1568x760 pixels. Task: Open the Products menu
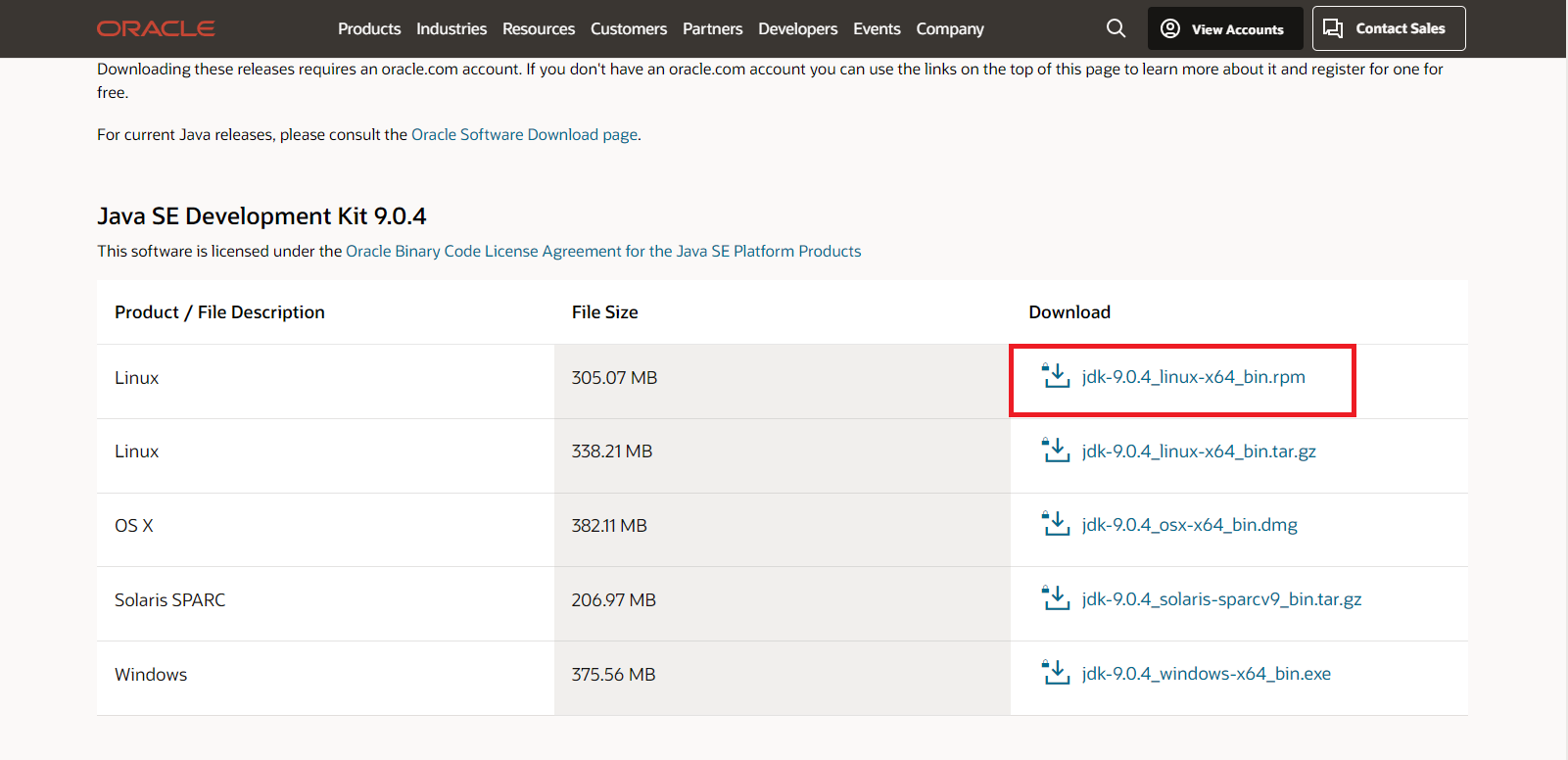(x=369, y=28)
